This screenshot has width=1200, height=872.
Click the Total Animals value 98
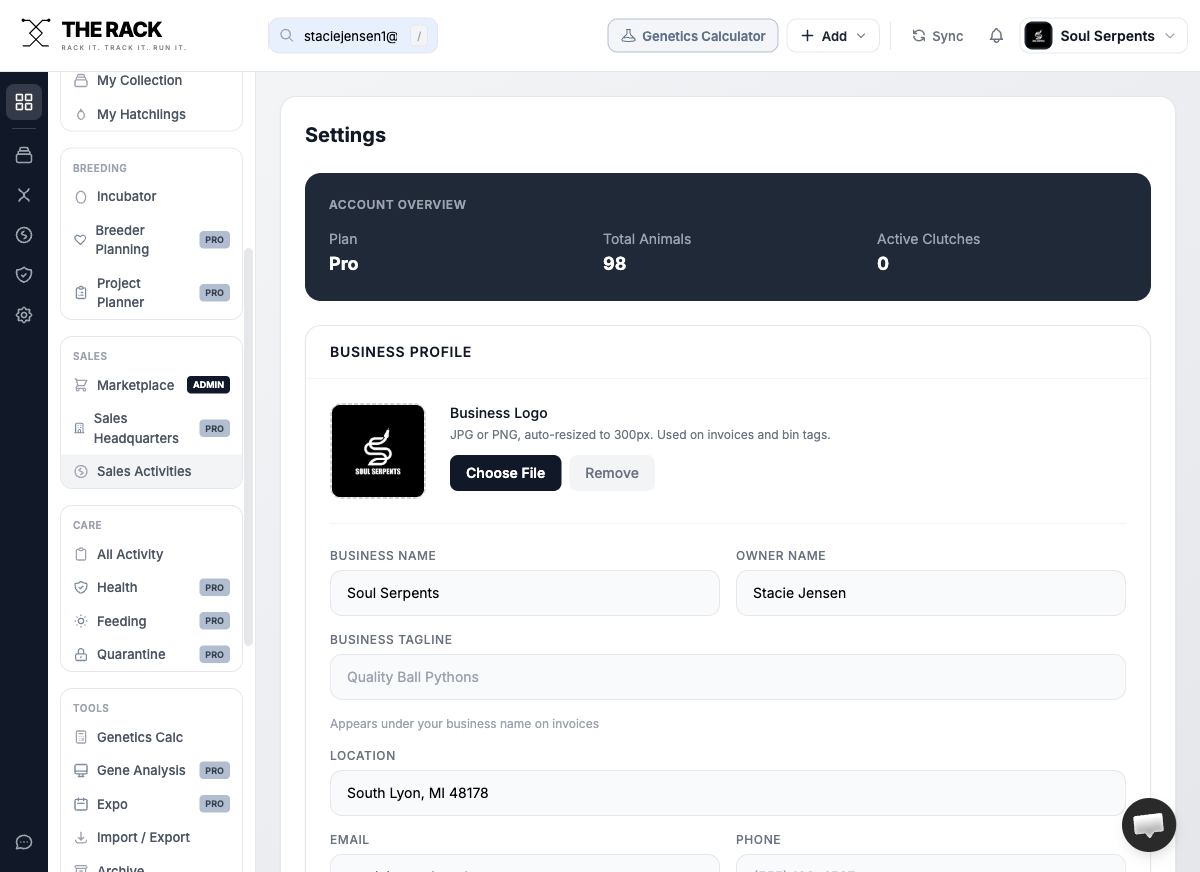pos(615,264)
